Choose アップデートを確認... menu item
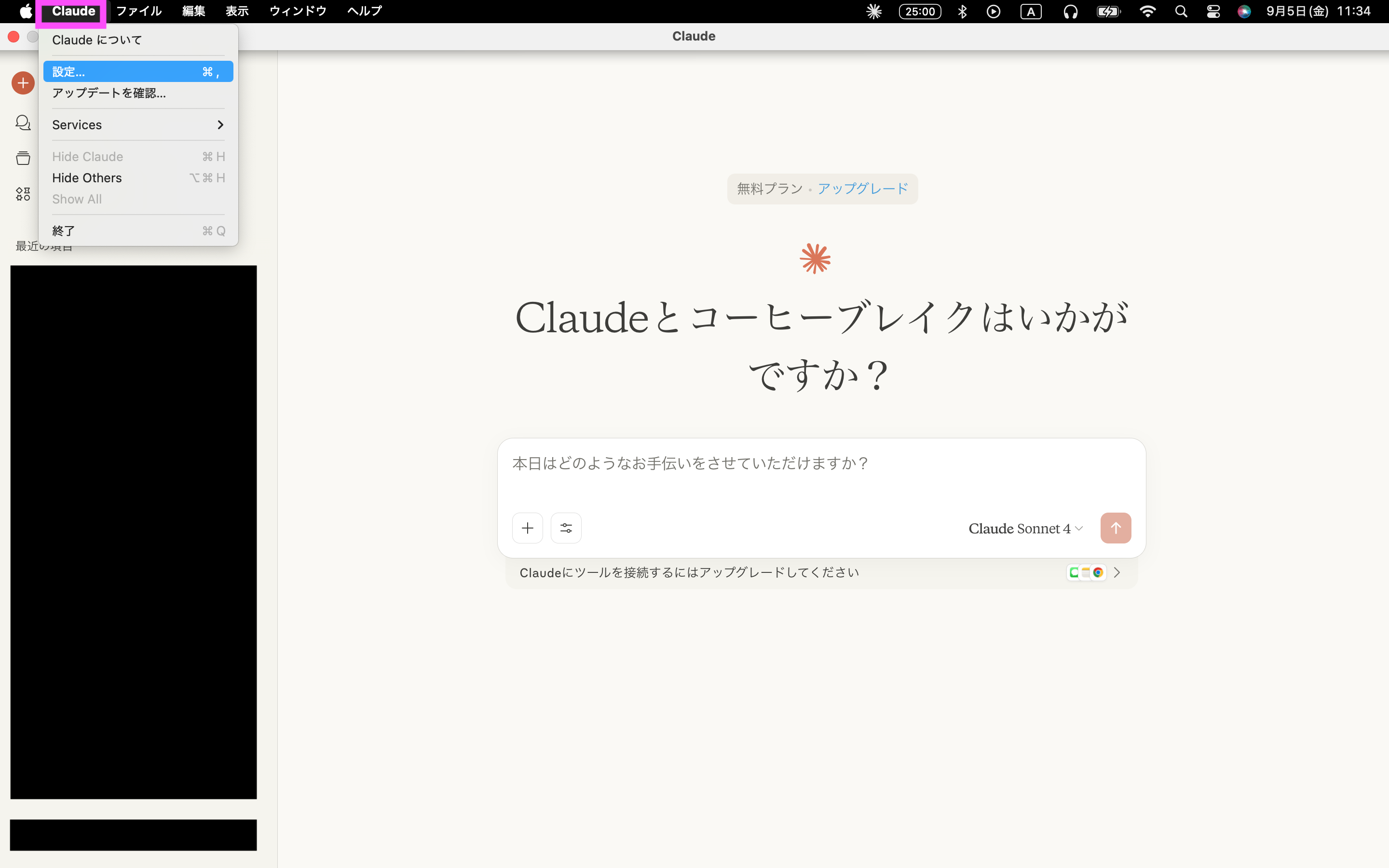Viewport: 1389px width, 868px height. 109,93
